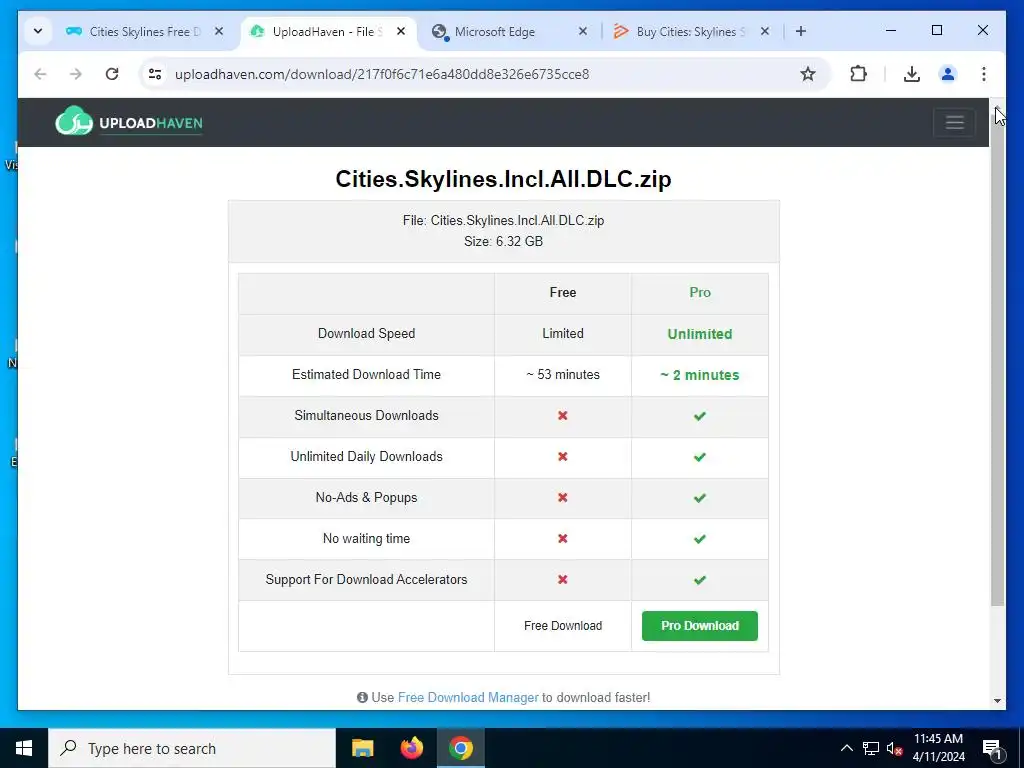This screenshot has height=768, width=1024.
Task: Close the Microsoft Edge tab
Action: (x=583, y=31)
